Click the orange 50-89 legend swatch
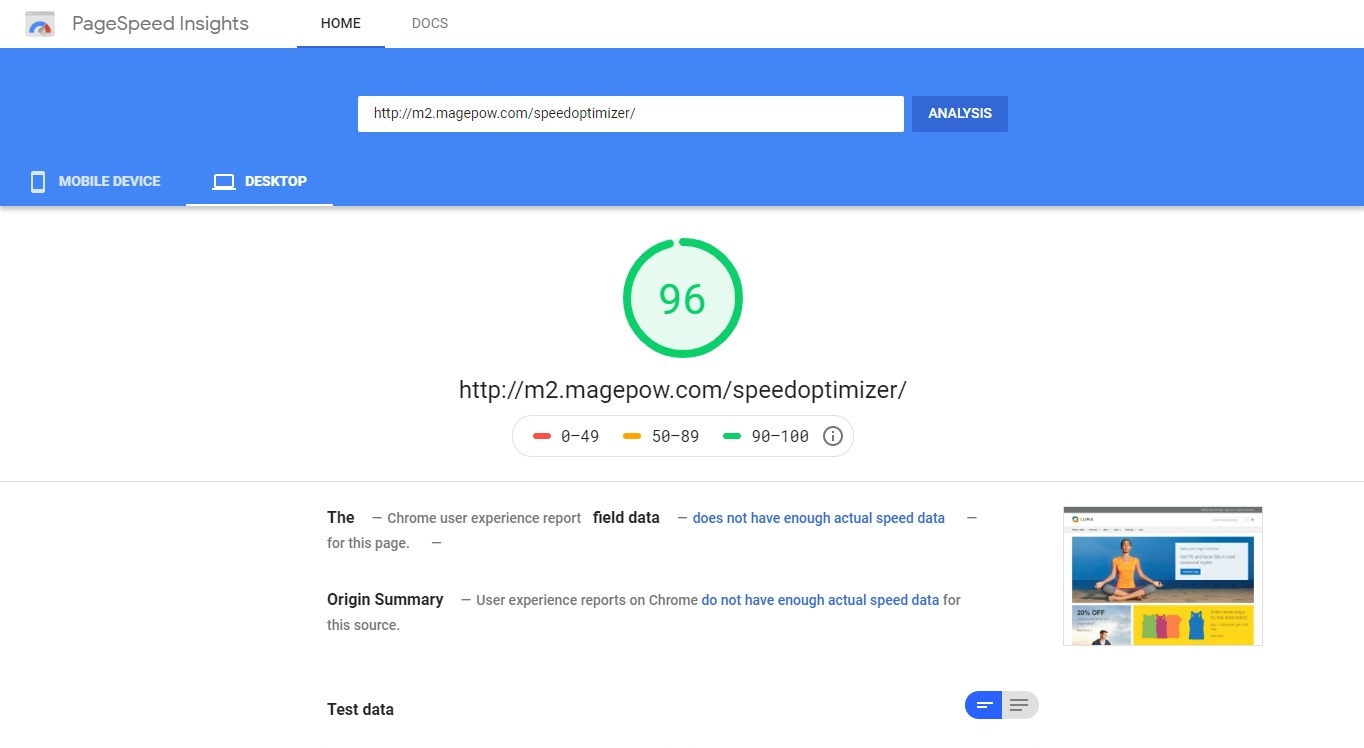1364x748 pixels. [632, 436]
